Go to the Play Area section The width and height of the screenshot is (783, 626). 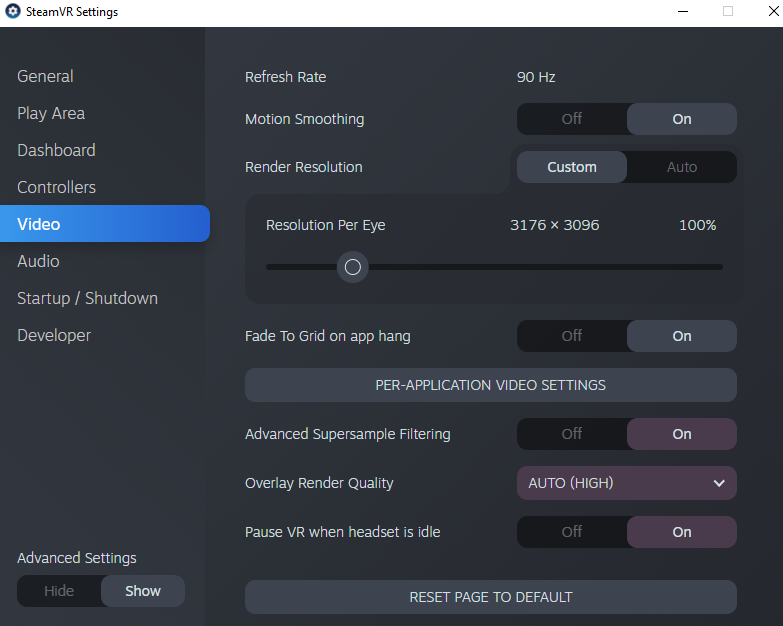pyautogui.click(x=51, y=113)
